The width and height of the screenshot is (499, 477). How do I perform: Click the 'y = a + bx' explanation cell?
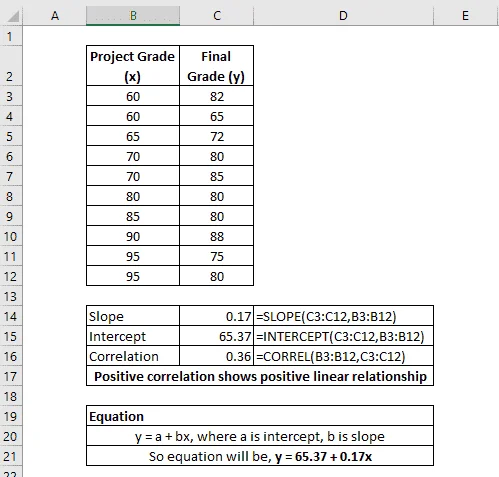point(260,436)
